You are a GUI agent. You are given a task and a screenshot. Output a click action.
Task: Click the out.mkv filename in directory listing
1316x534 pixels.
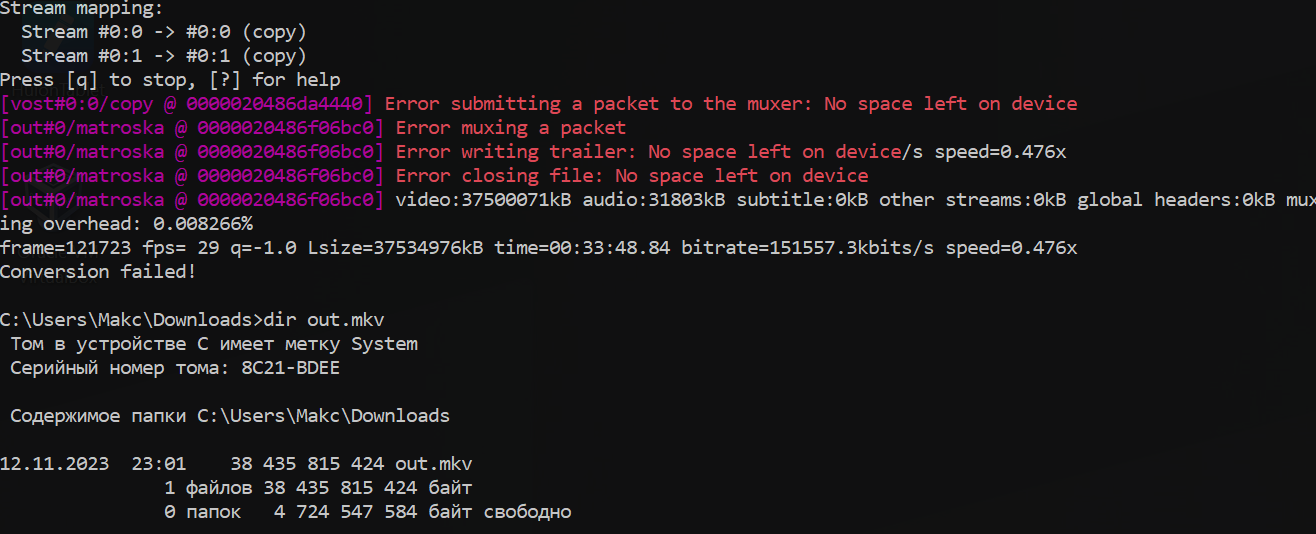pos(434,464)
